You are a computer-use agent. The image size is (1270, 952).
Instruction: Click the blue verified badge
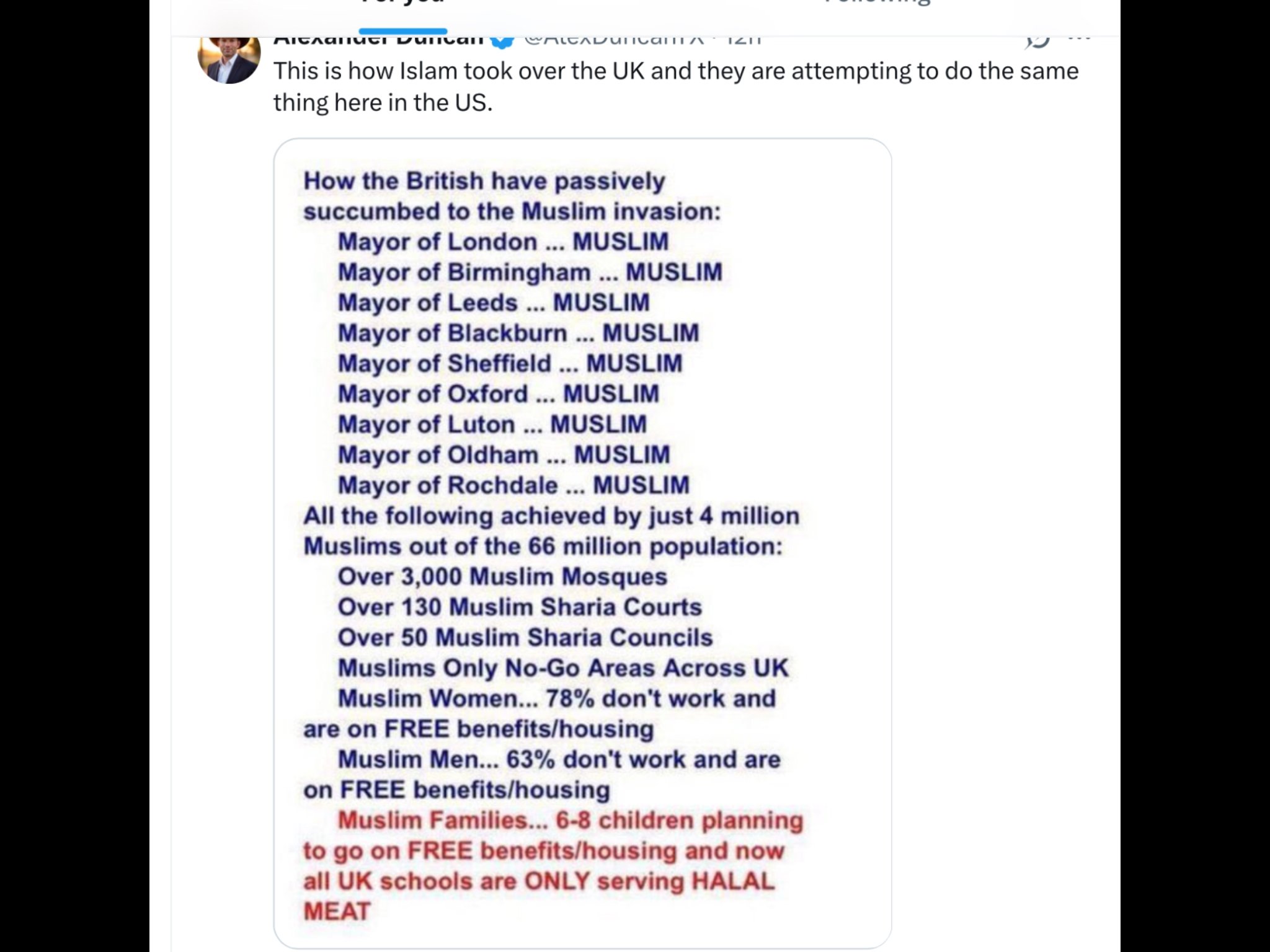point(502,40)
